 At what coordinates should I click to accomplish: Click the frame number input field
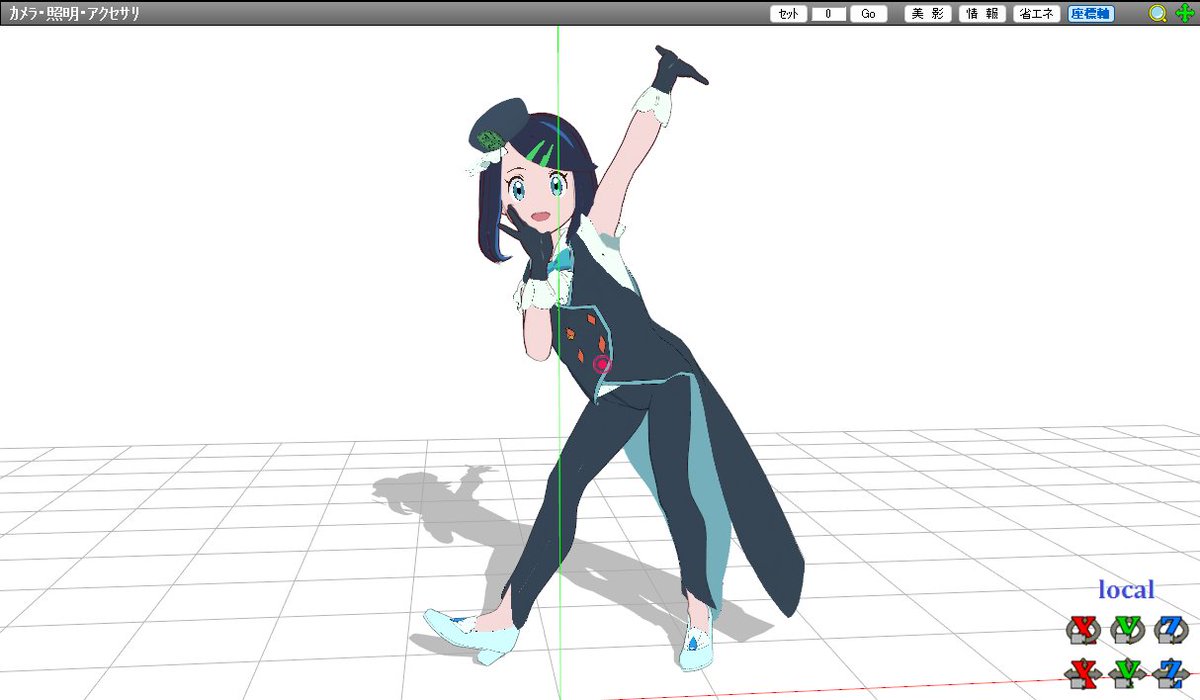(x=828, y=14)
